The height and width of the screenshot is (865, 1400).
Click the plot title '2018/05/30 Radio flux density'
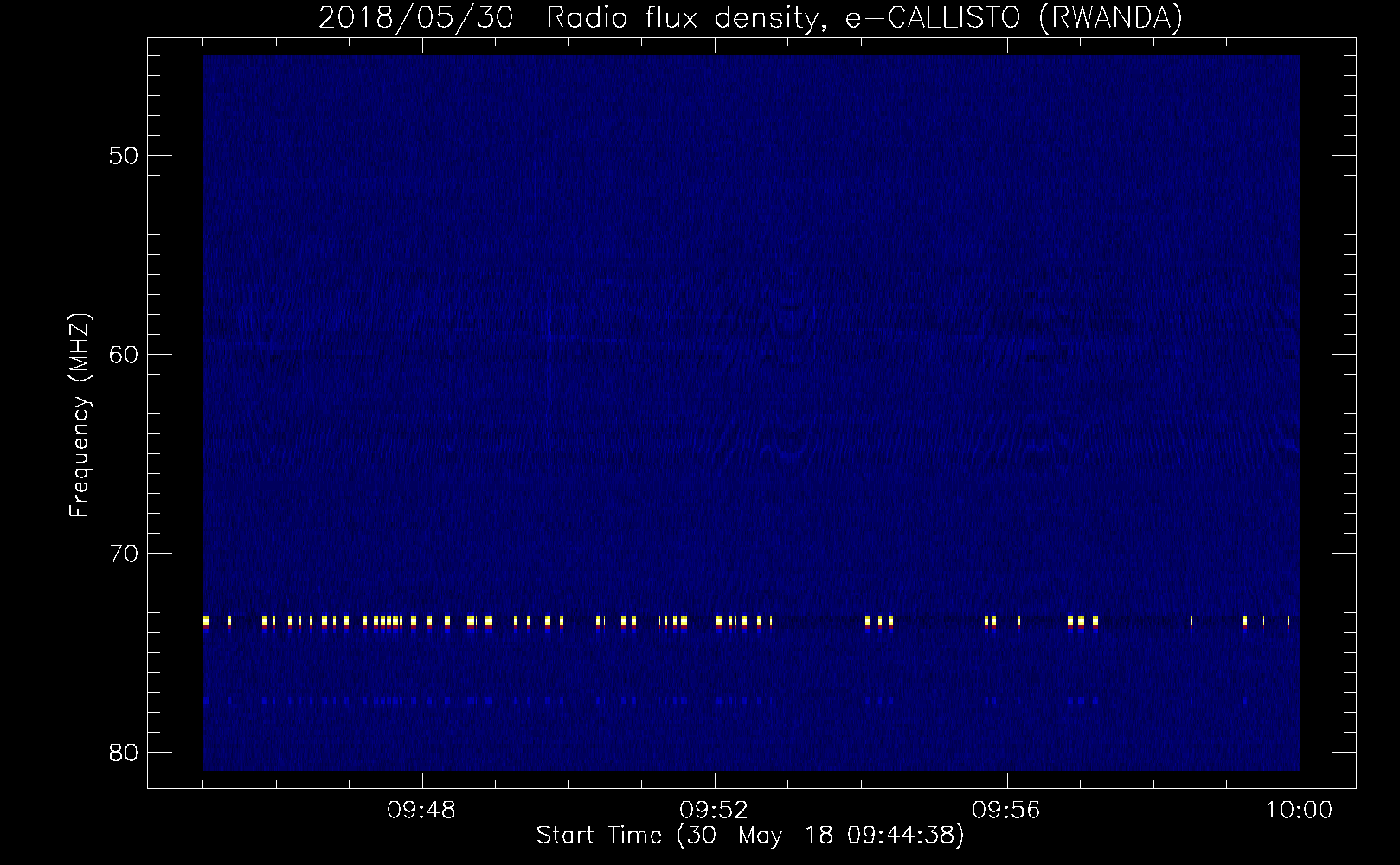pyautogui.click(x=750, y=17)
